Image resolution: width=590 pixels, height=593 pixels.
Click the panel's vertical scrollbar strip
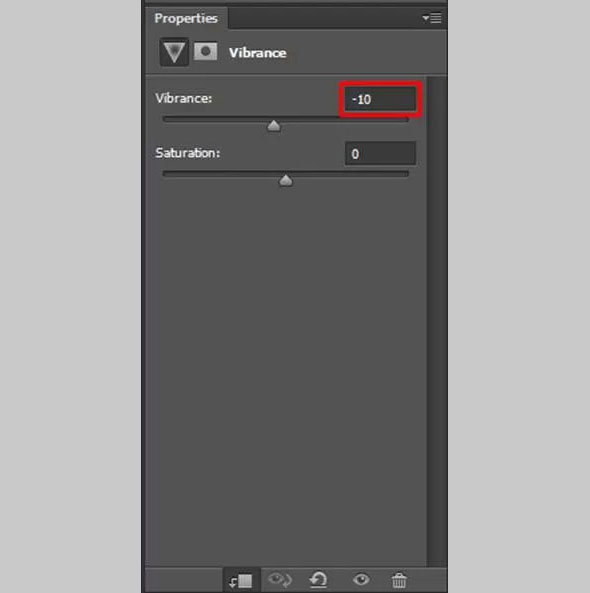click(437, 321)
